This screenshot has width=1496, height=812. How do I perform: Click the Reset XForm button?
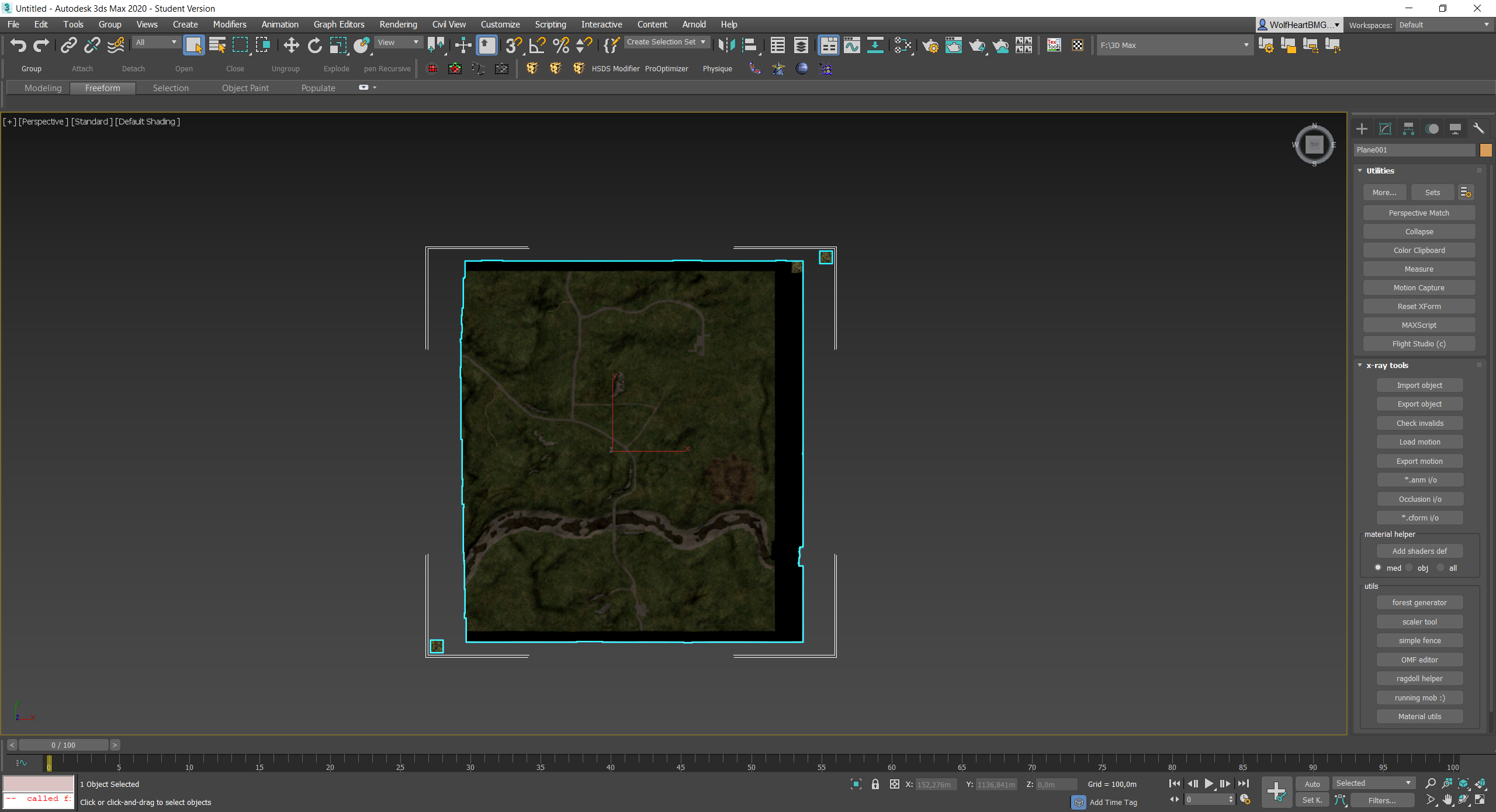[1419, 306]
